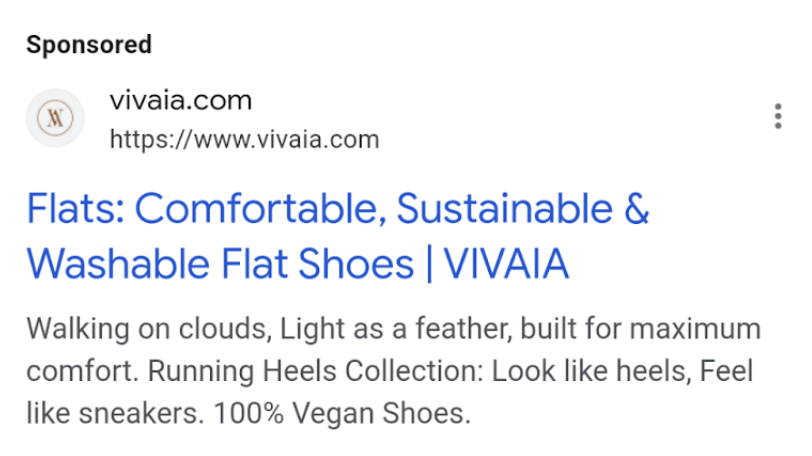Click the vivaia.com site name
This screenshot has width=812, height=456.
point(180,101)
